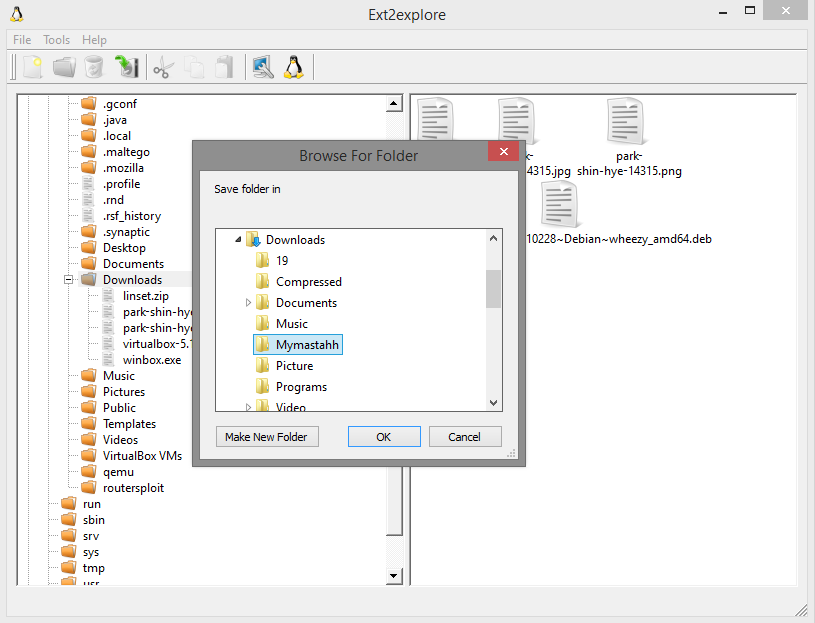Click the save-to-disk green arrow icon
This screenshot has height=623, width=815.
(x=126, y=67)
